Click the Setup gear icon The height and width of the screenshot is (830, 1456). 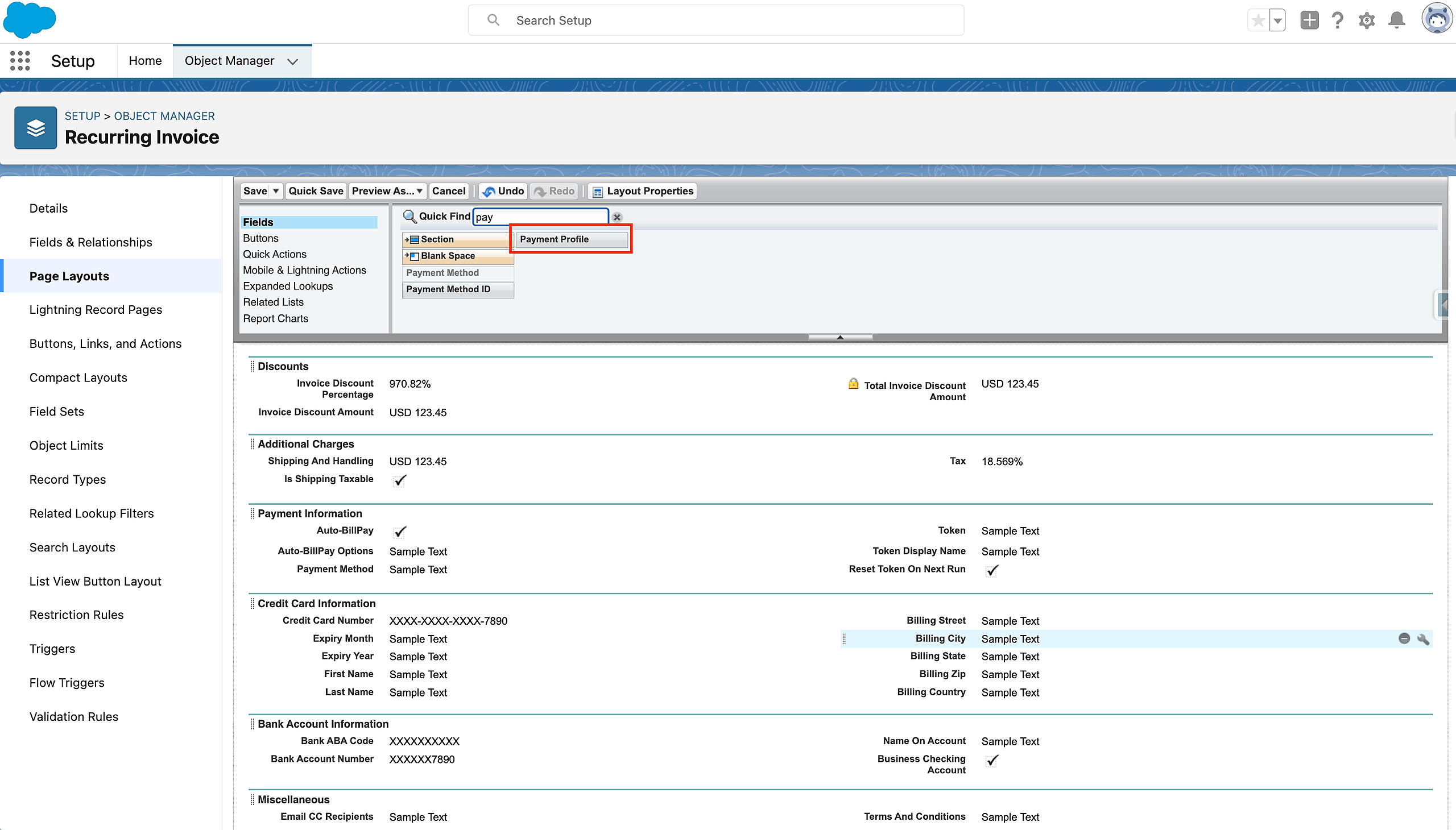pos(1367,20)
